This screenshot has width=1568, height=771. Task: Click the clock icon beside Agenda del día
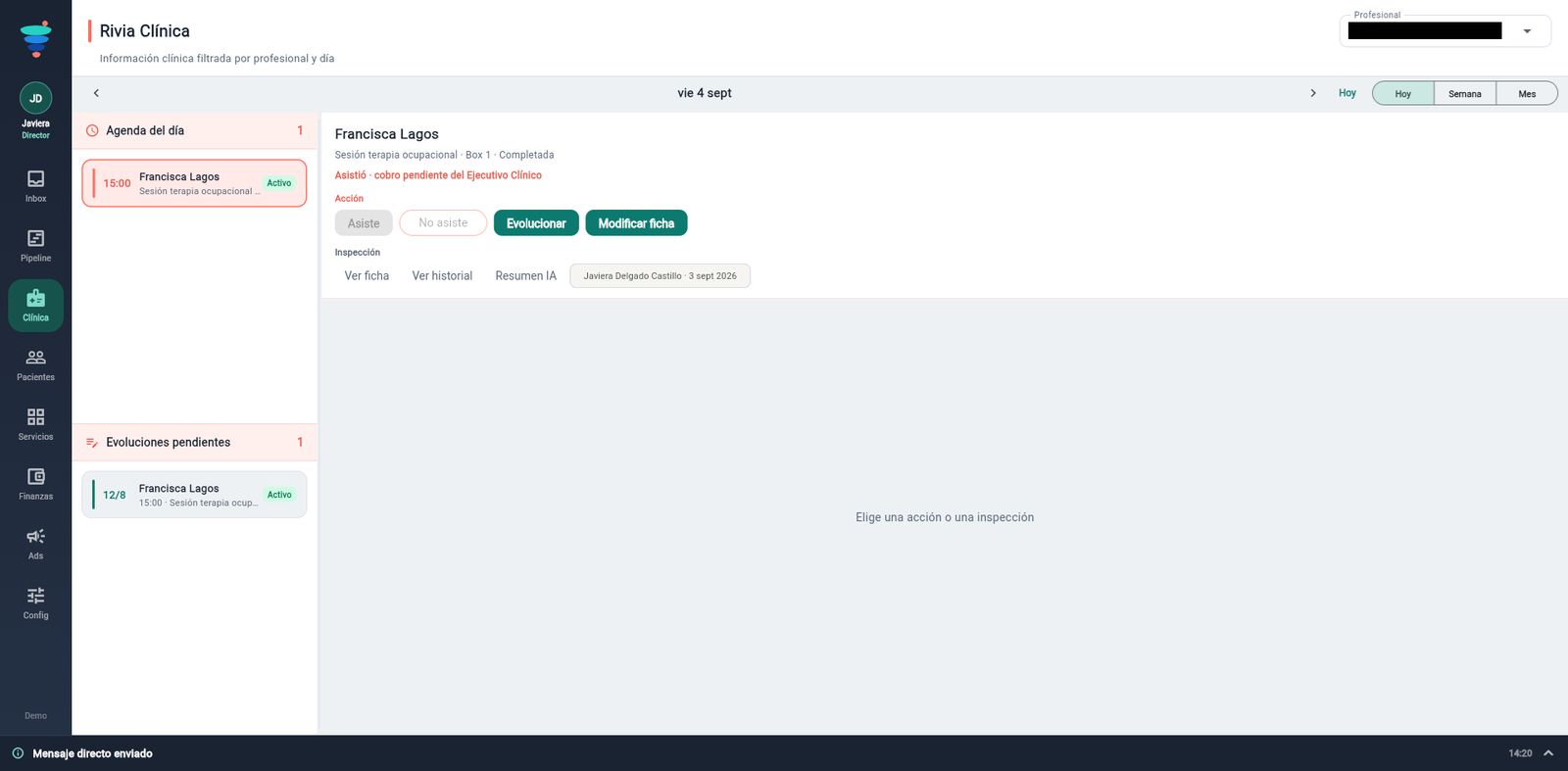(92, 130)
